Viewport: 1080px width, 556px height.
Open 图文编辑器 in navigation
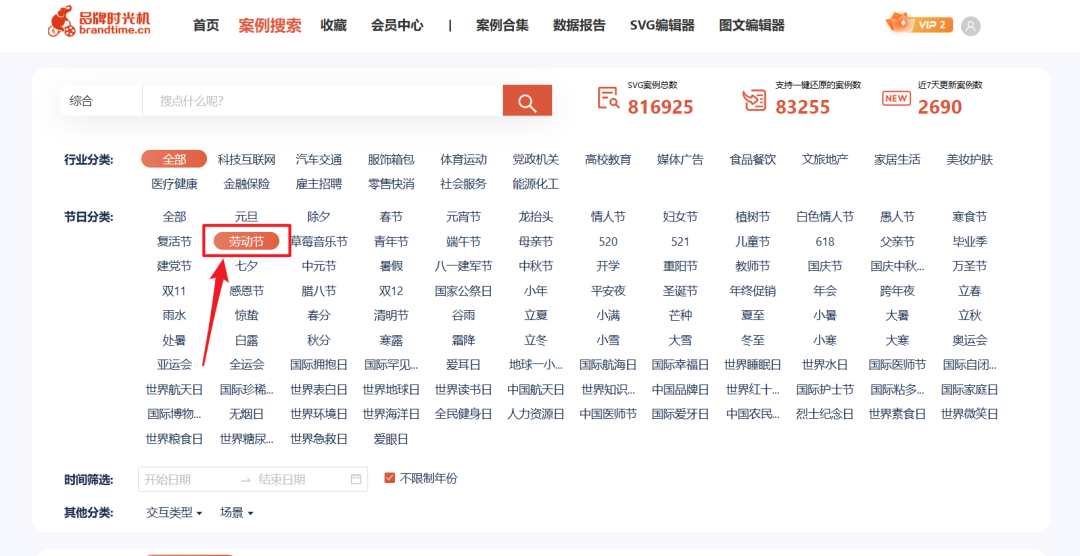(x=751, y=25)
